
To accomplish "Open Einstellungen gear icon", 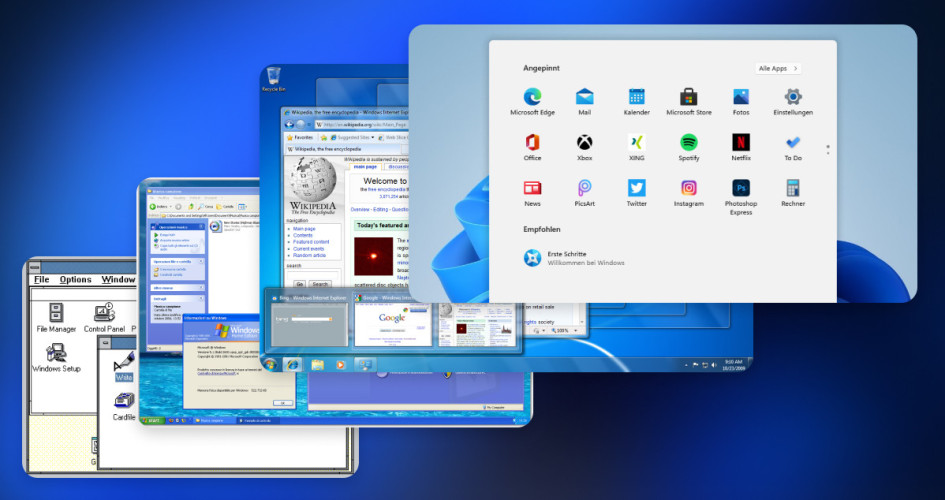I will [793, 102].
